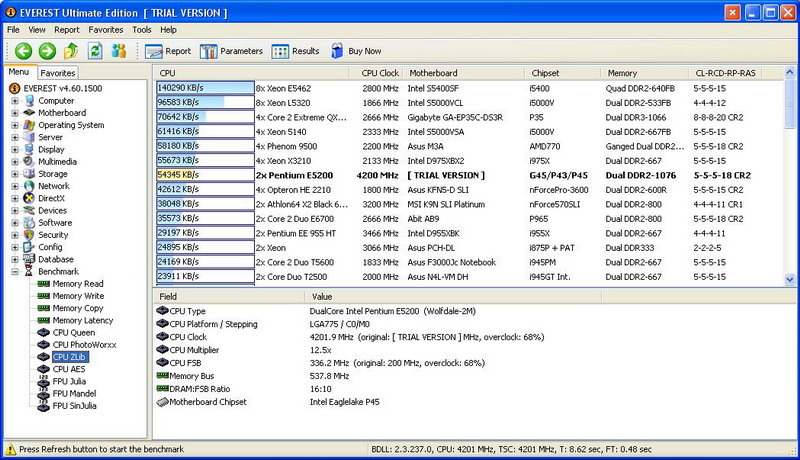Open the Tools menu

coord(142,30)
